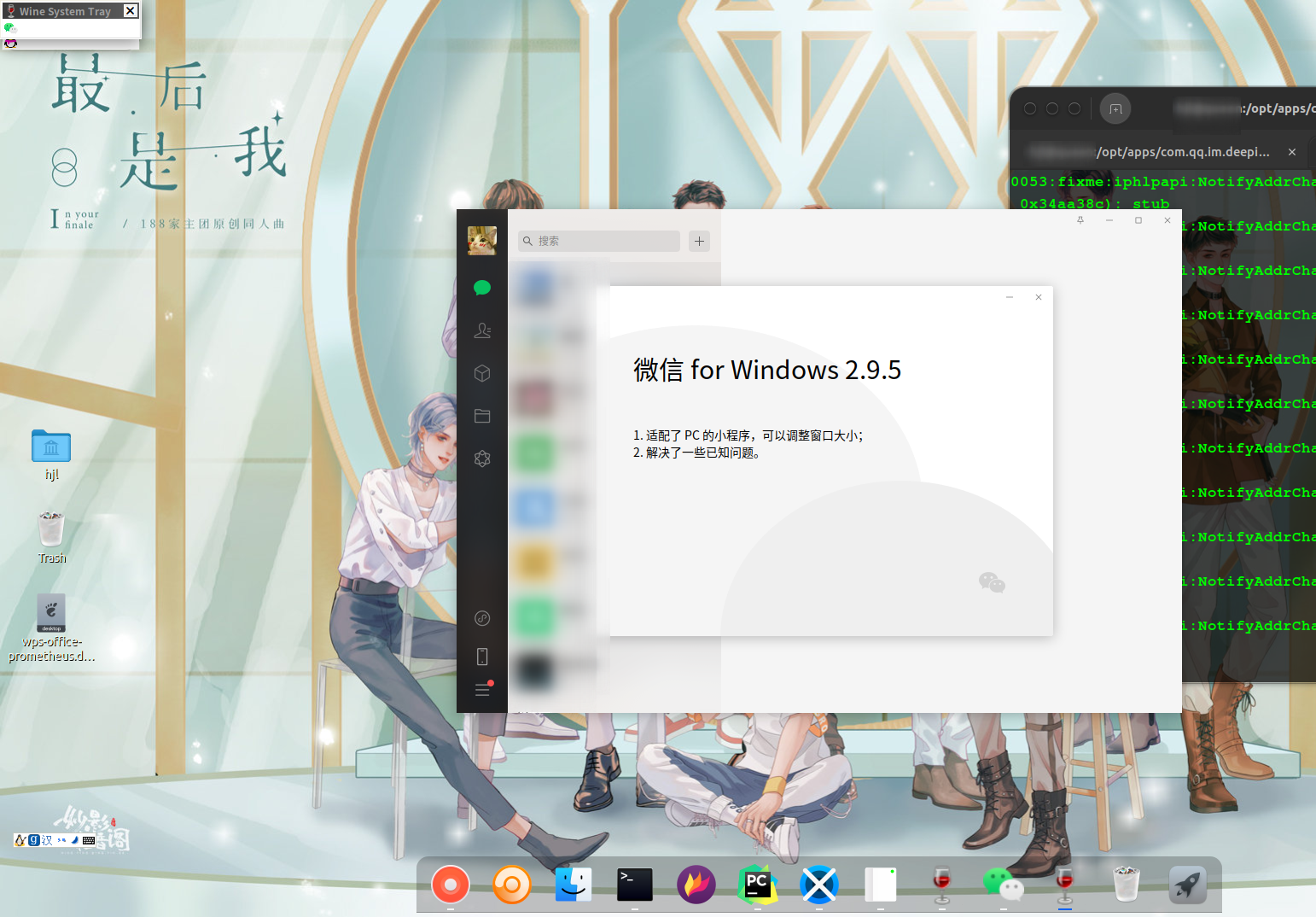Minimize the 微信 for Windows 2.9.5 dialog

tap(1010, 297)
